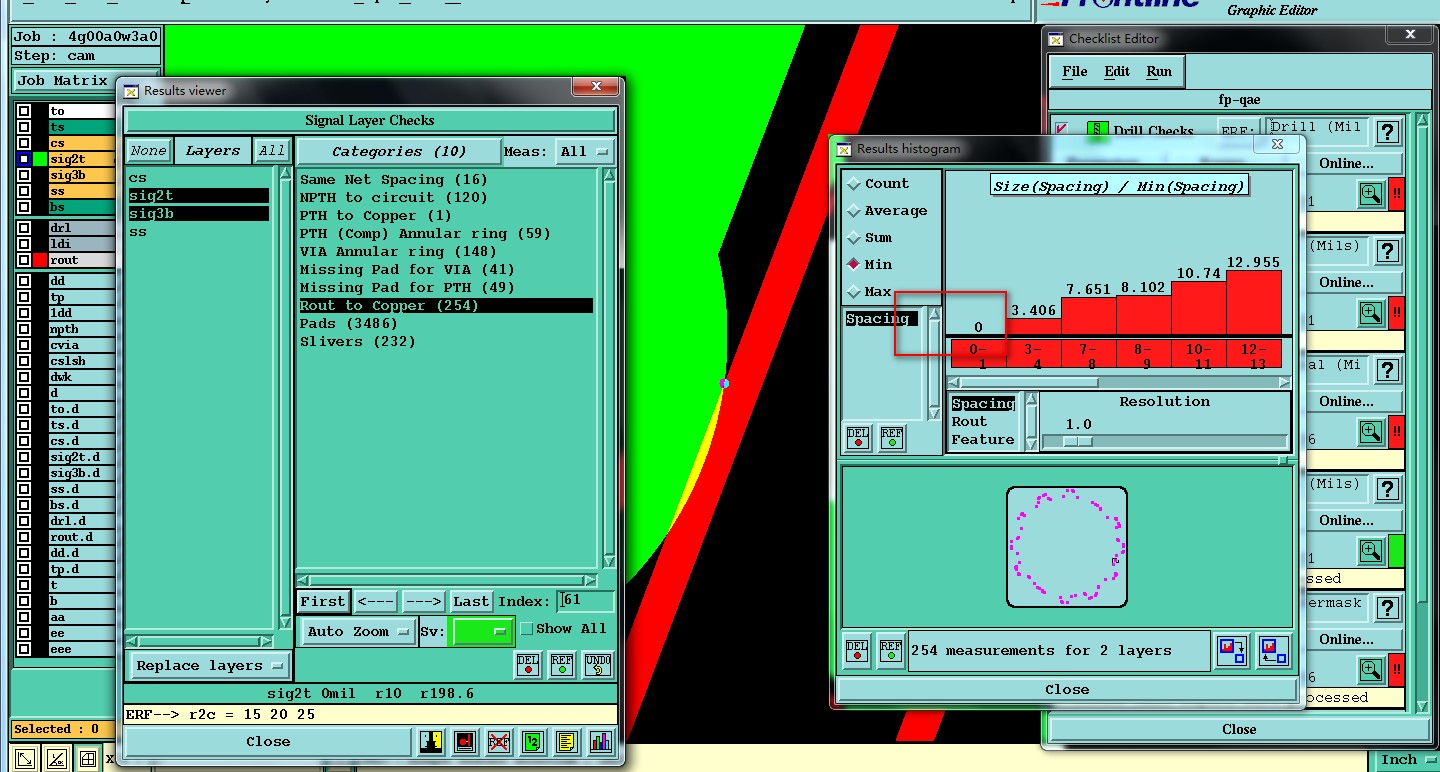Click the black and yellow silhouette icon

coord(431,742)
